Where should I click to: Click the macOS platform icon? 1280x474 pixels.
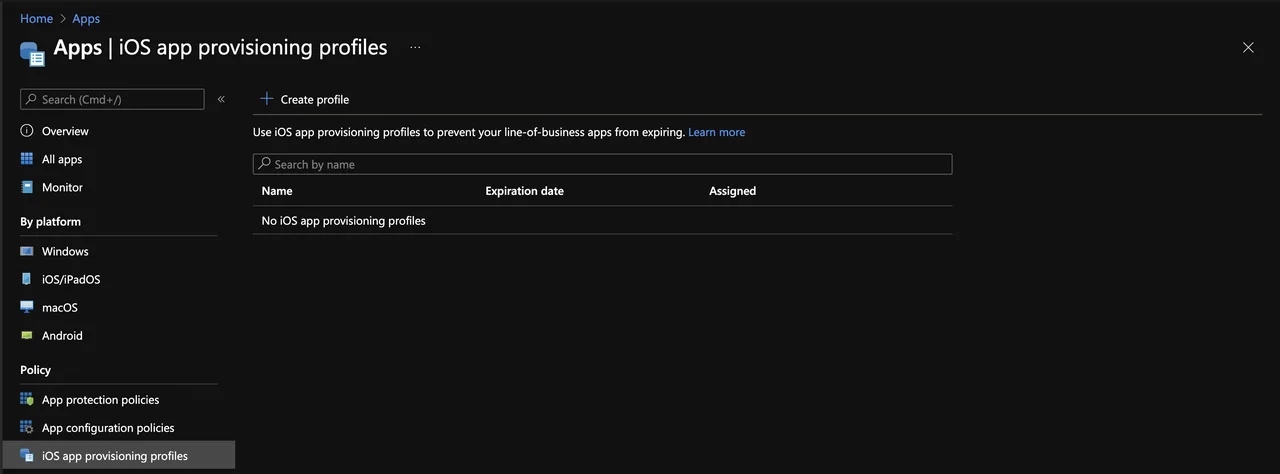point(27,307)
